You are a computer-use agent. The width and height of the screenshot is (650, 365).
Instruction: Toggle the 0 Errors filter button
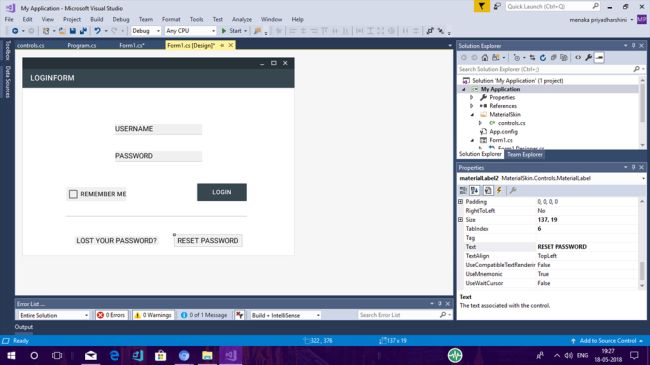111,315
